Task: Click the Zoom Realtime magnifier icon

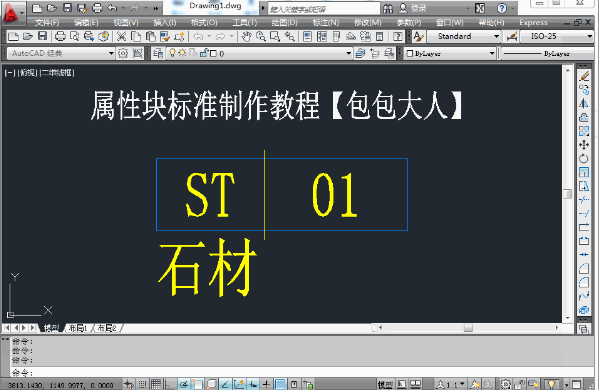Action: click(261, 36)
